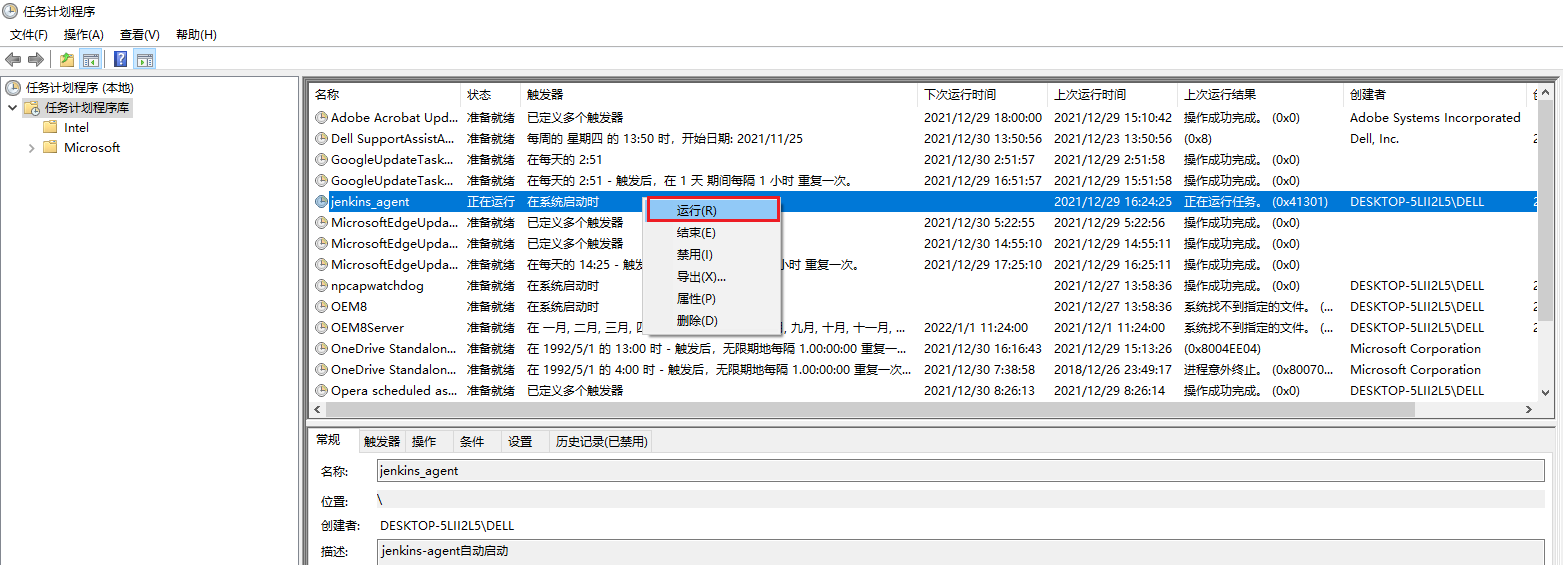Click the 正在运行 status of jenkins_agent
Image resolution: width=1563 pixels, height=565 pixels.
491,202
